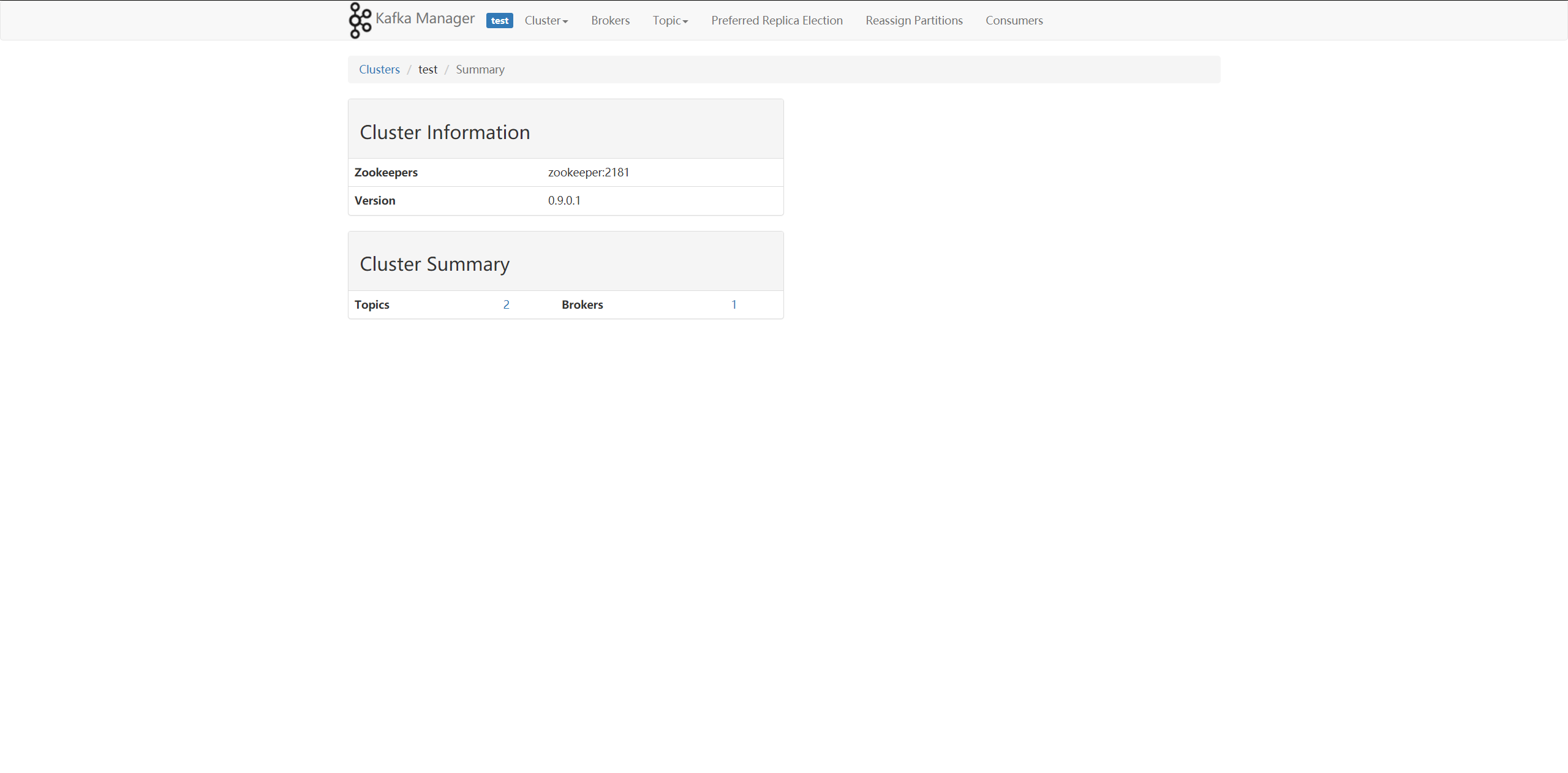Click the Cluster Summary panel header
This screenshot has height=773, width=1568.
434,263
